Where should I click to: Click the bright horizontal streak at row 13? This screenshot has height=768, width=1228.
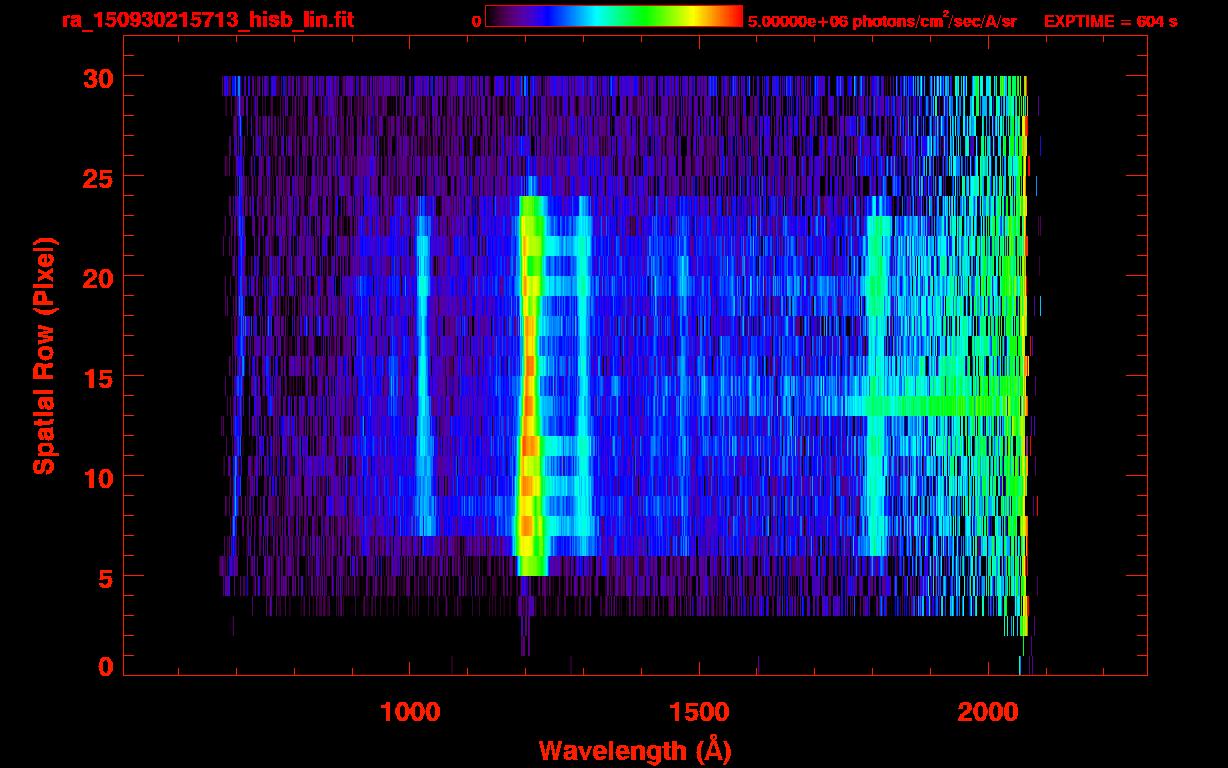940,406
